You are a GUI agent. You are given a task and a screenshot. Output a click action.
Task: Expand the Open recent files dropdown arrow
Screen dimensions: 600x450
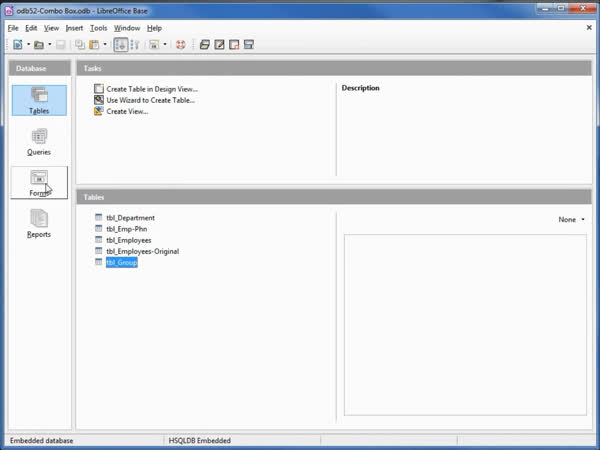(49, 44)
